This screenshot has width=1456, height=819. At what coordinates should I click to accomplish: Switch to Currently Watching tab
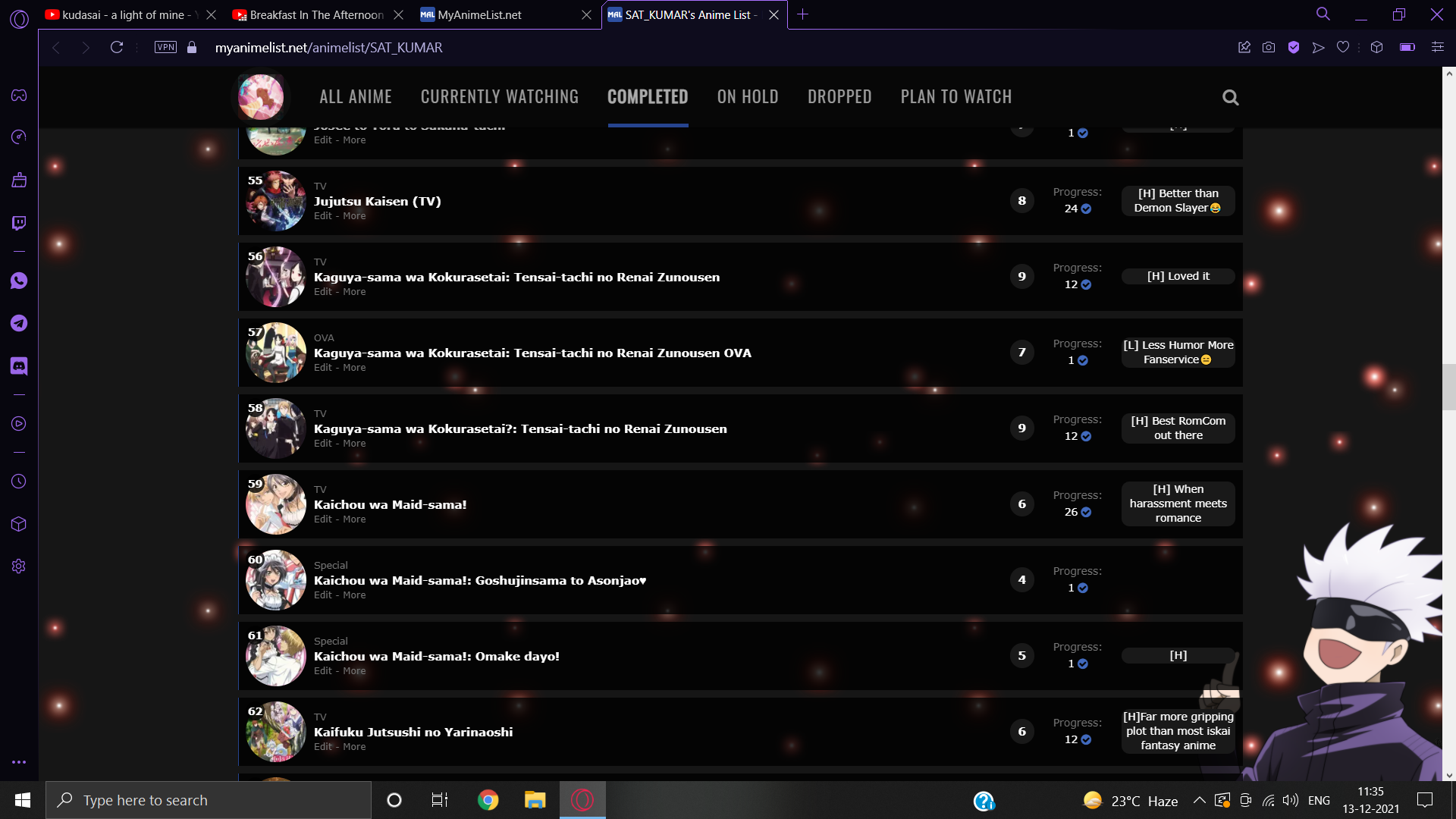coord(500,97)
